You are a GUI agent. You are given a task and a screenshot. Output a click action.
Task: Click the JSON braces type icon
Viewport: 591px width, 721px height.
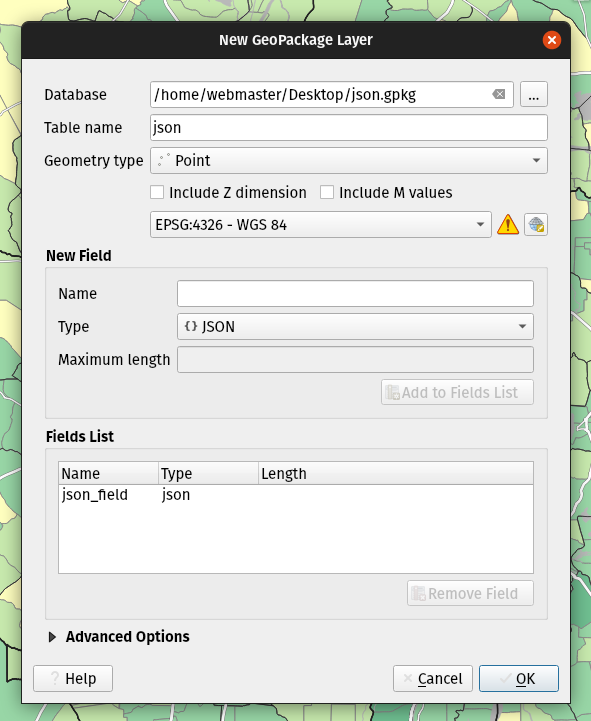click(190, 326)
